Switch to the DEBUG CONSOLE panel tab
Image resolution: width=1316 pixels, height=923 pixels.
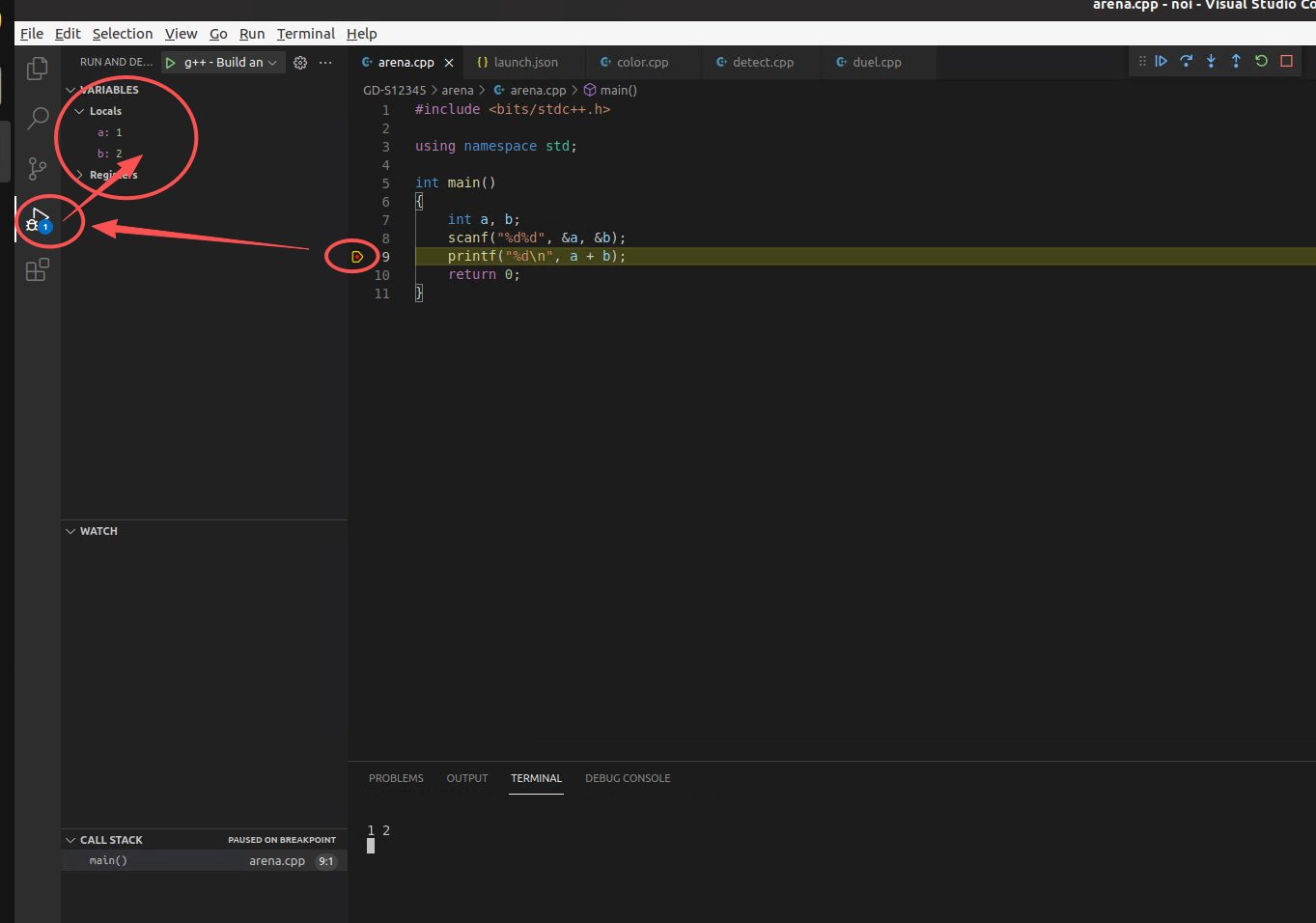click(x=627, y=778)
